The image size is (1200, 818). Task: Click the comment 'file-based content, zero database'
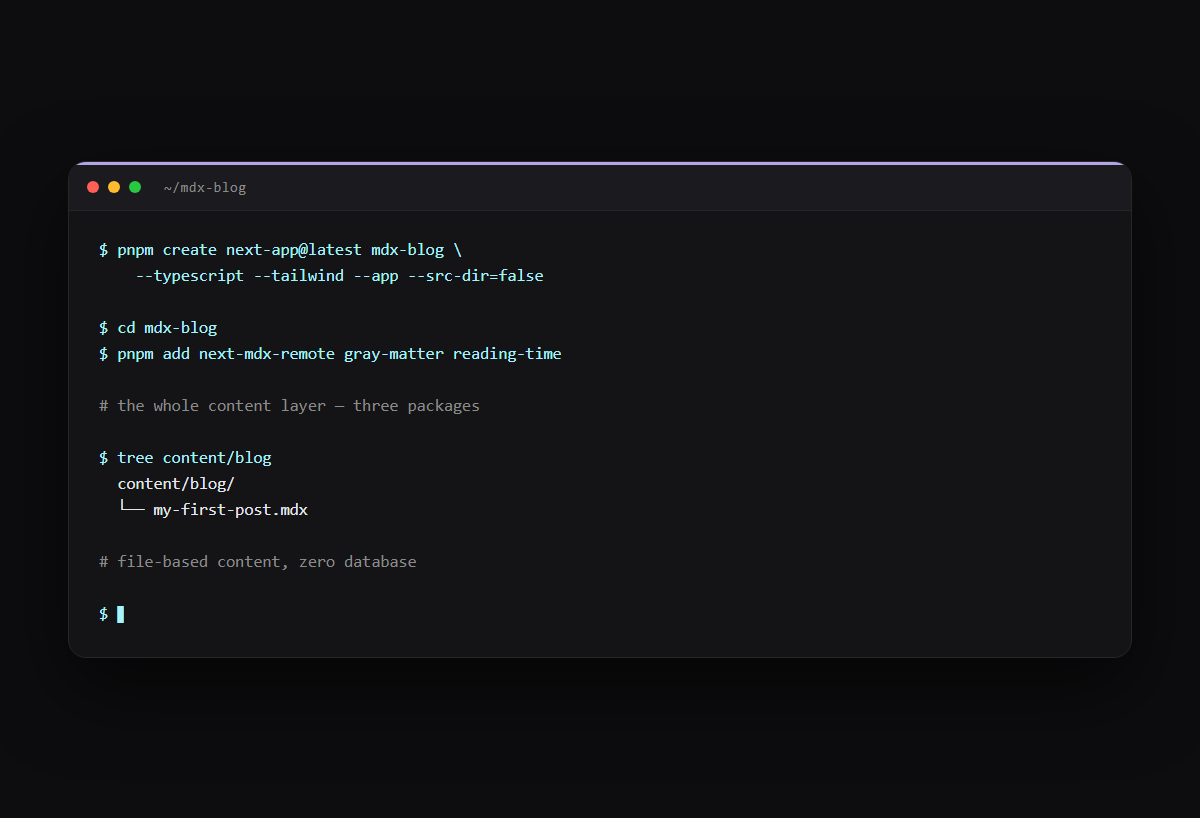(258, 561)
